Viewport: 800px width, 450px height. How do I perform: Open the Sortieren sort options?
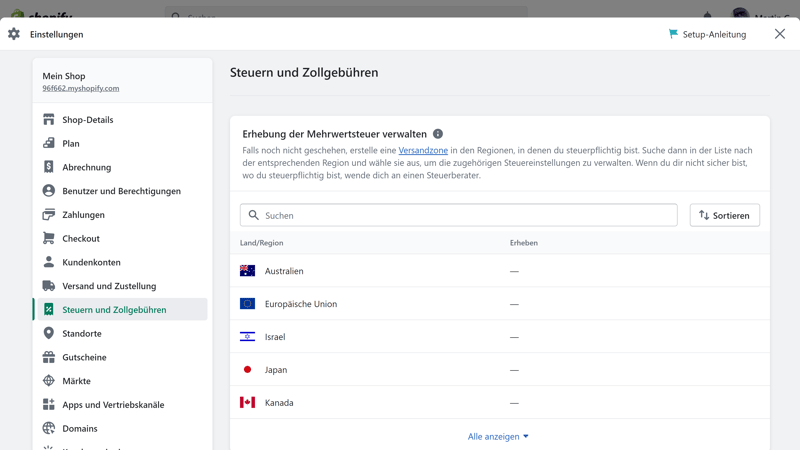click(724, 215)
